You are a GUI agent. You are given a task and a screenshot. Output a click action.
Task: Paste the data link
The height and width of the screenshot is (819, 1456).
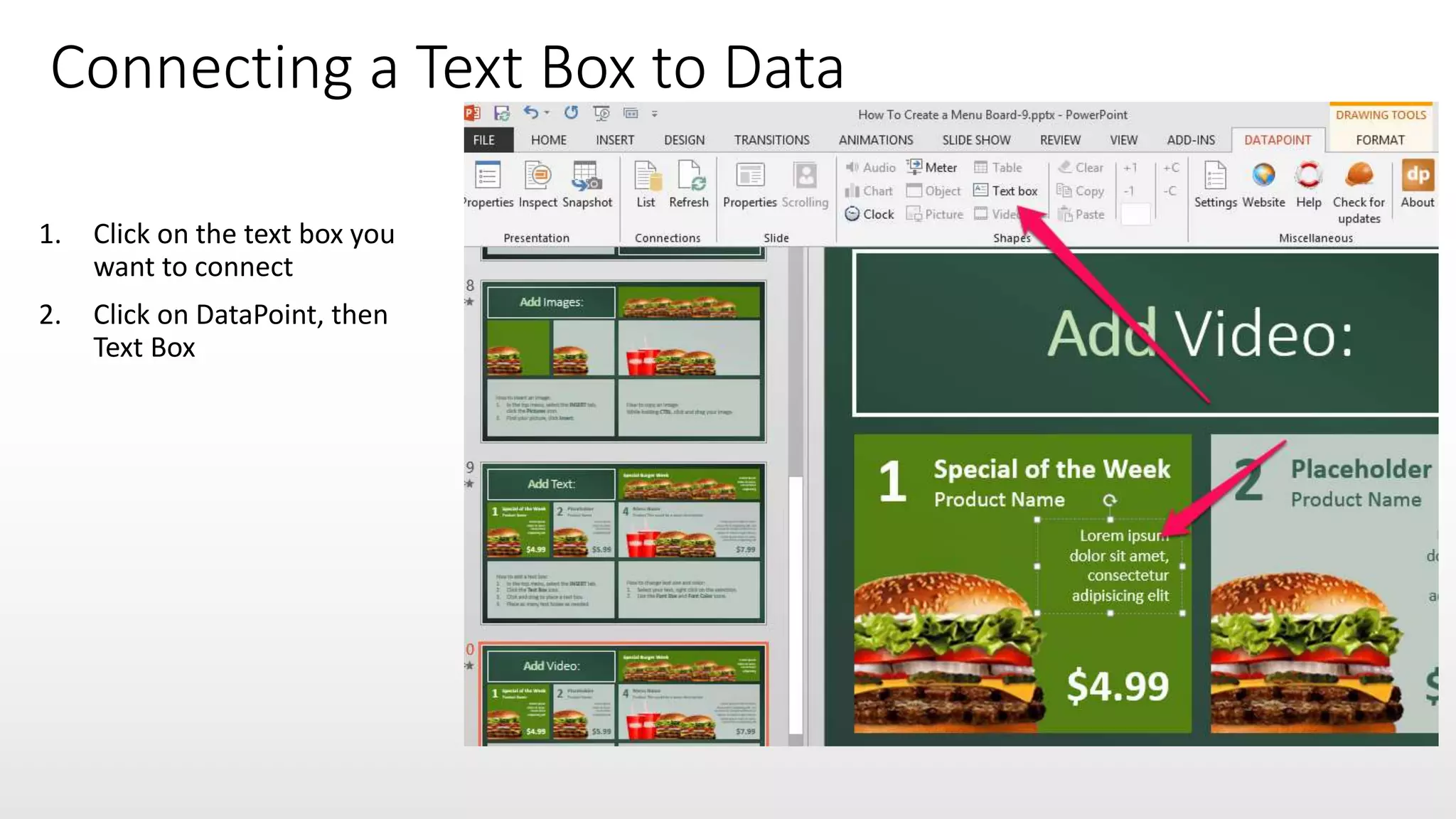(1081, 214)
